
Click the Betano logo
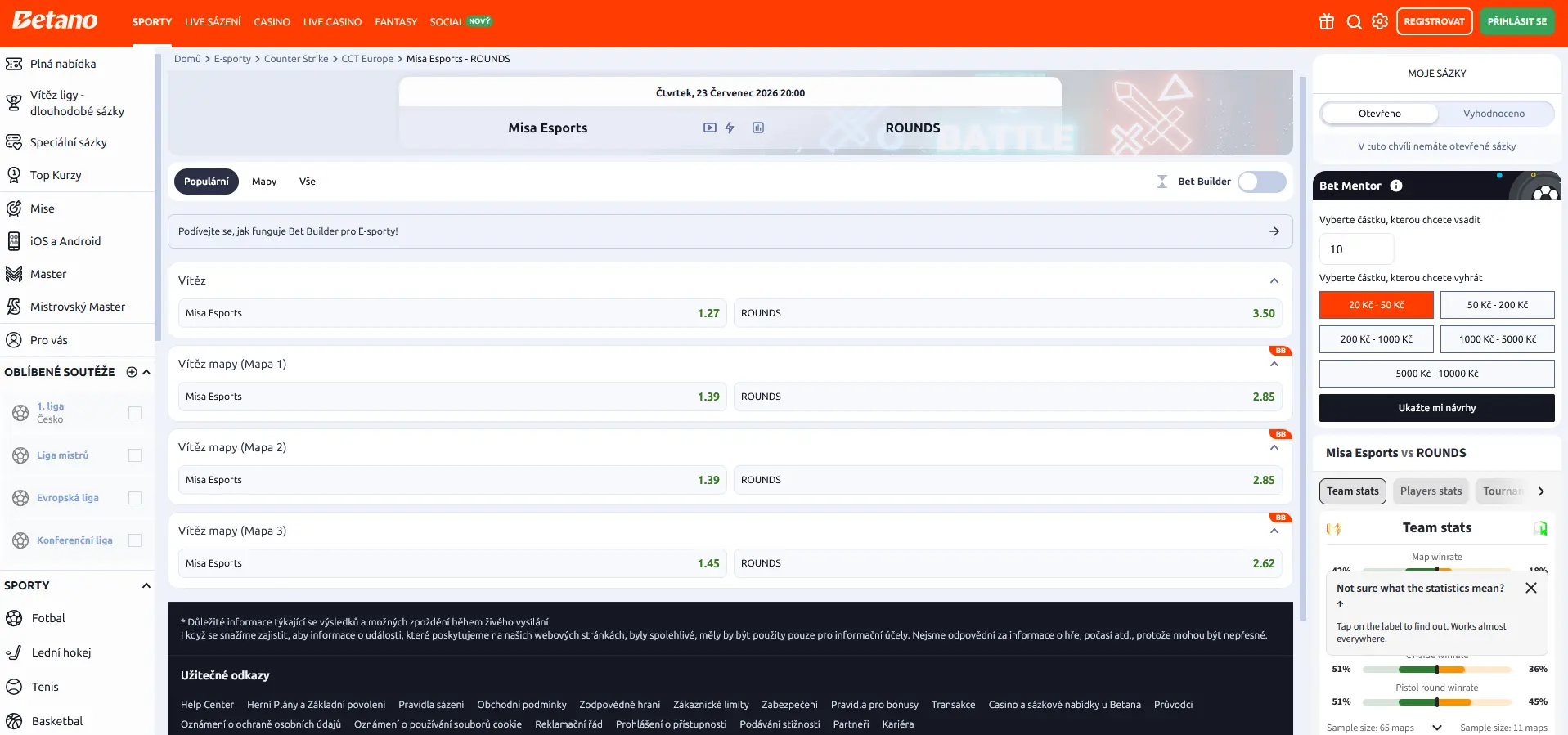point(55,20)
